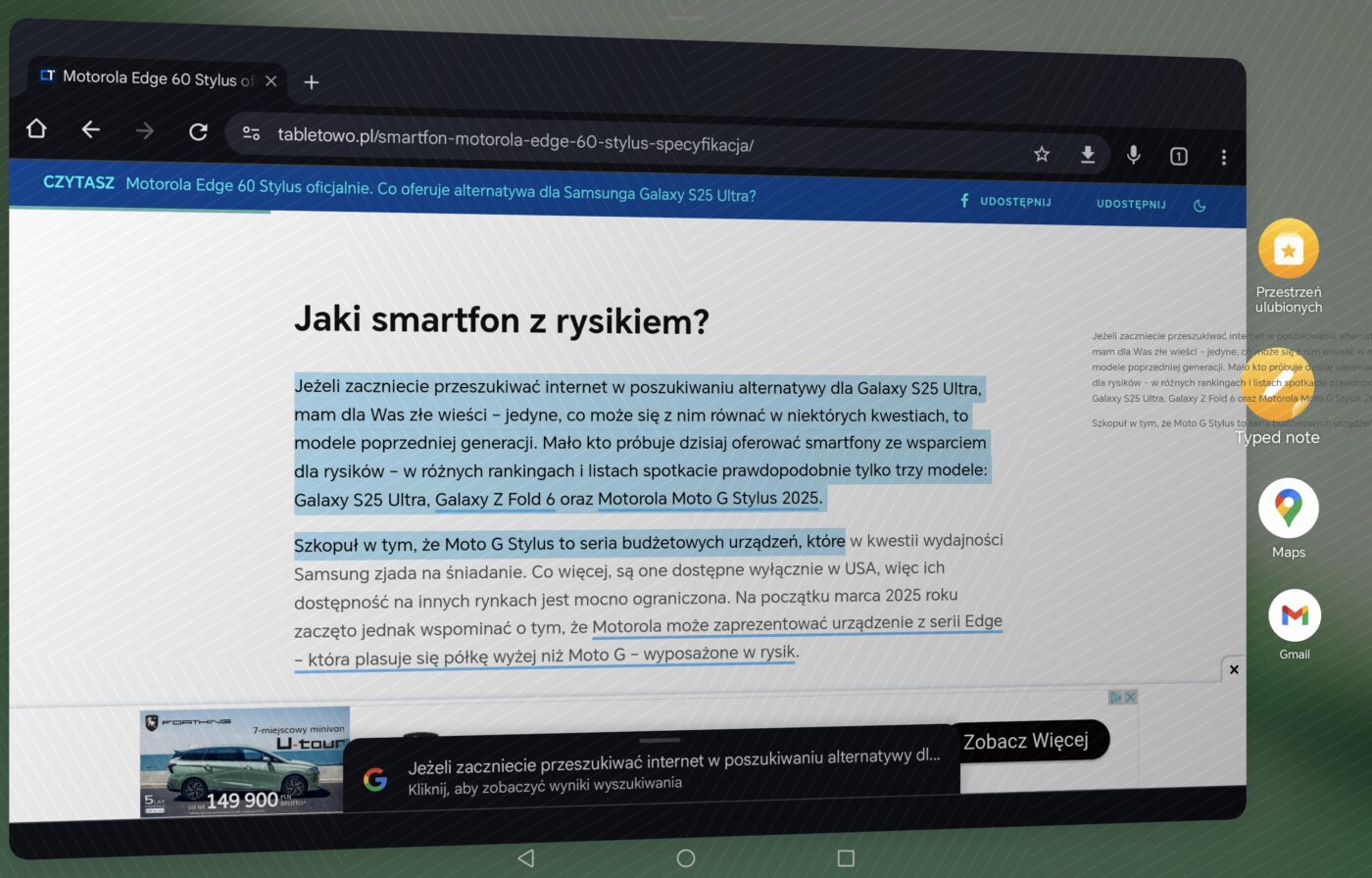Launch Gmail from the side panel
The image size is (1372, 878).
(x=1295, y=623)
